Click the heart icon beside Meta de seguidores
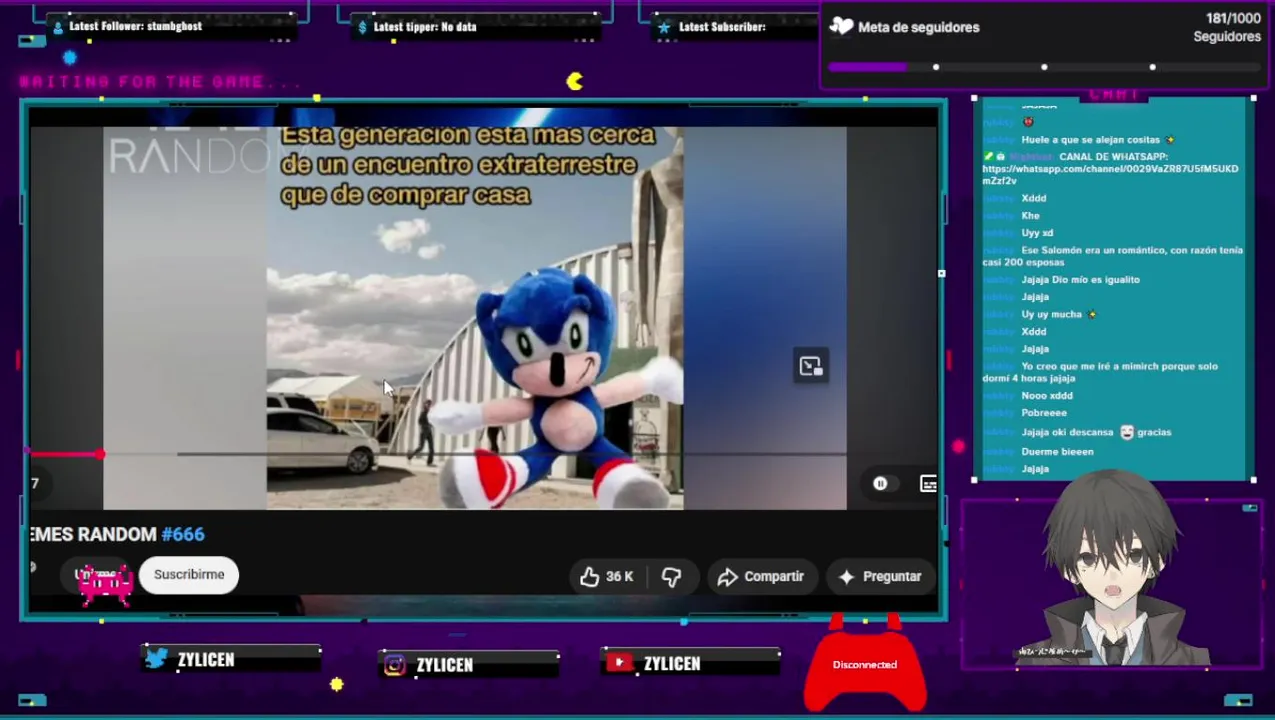Image resolution: width=1275 pixels, height=720 pixels. (842, 27)
